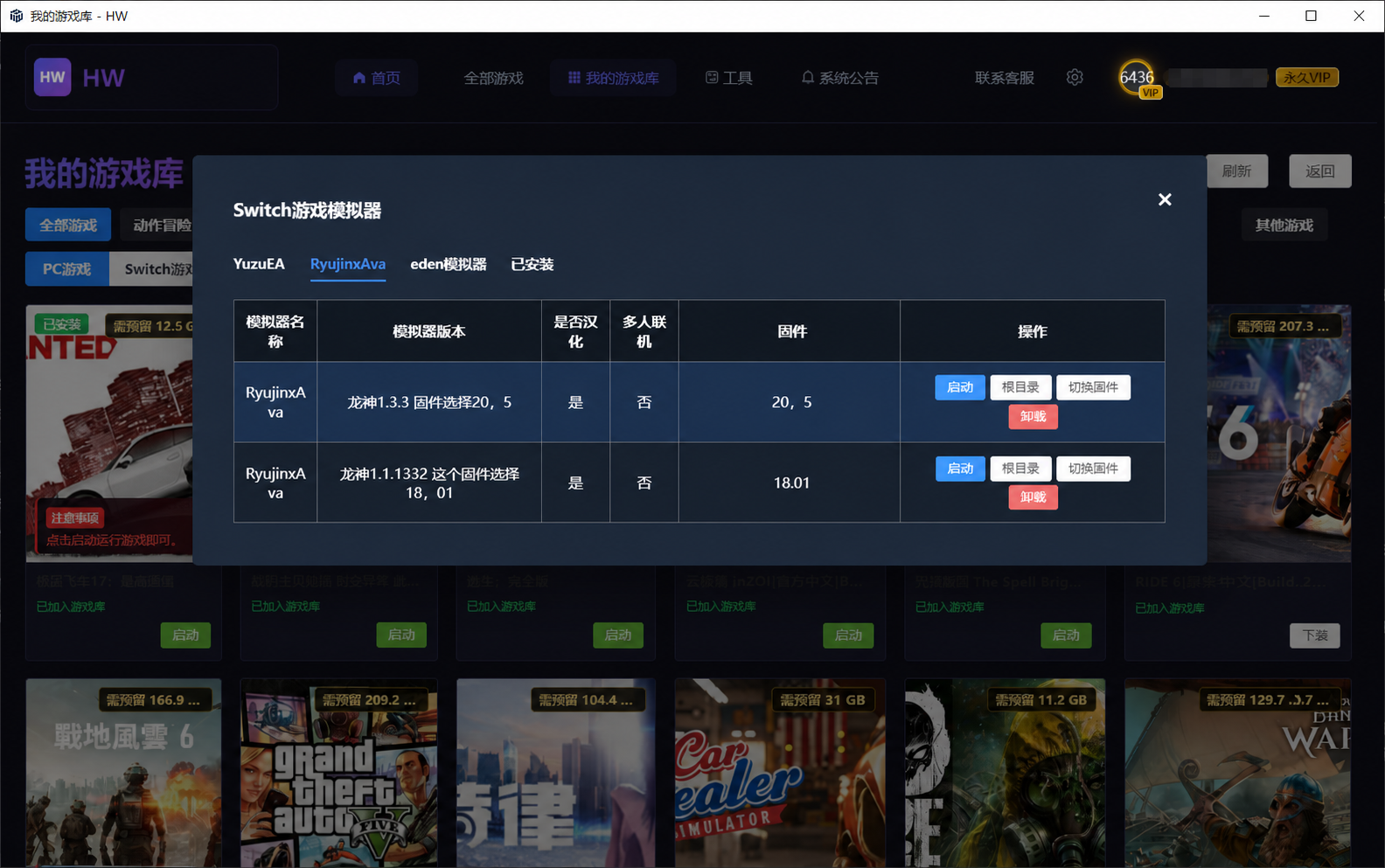This screenshot has width=1385, height=868.
Task: Close the Switch emulator dialog
Action: (1165, 200)
